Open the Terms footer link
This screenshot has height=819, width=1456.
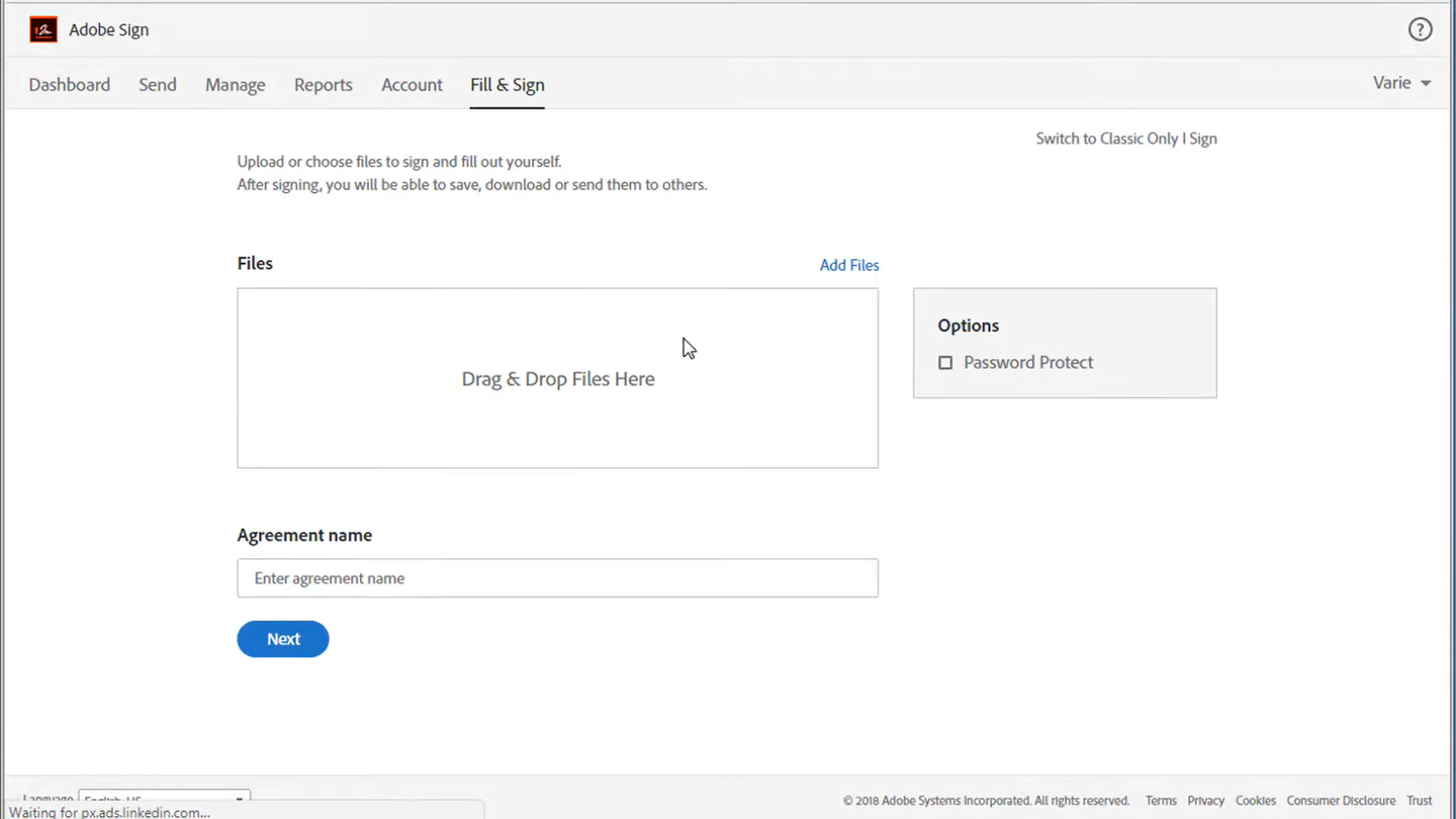coord(1161,801)
